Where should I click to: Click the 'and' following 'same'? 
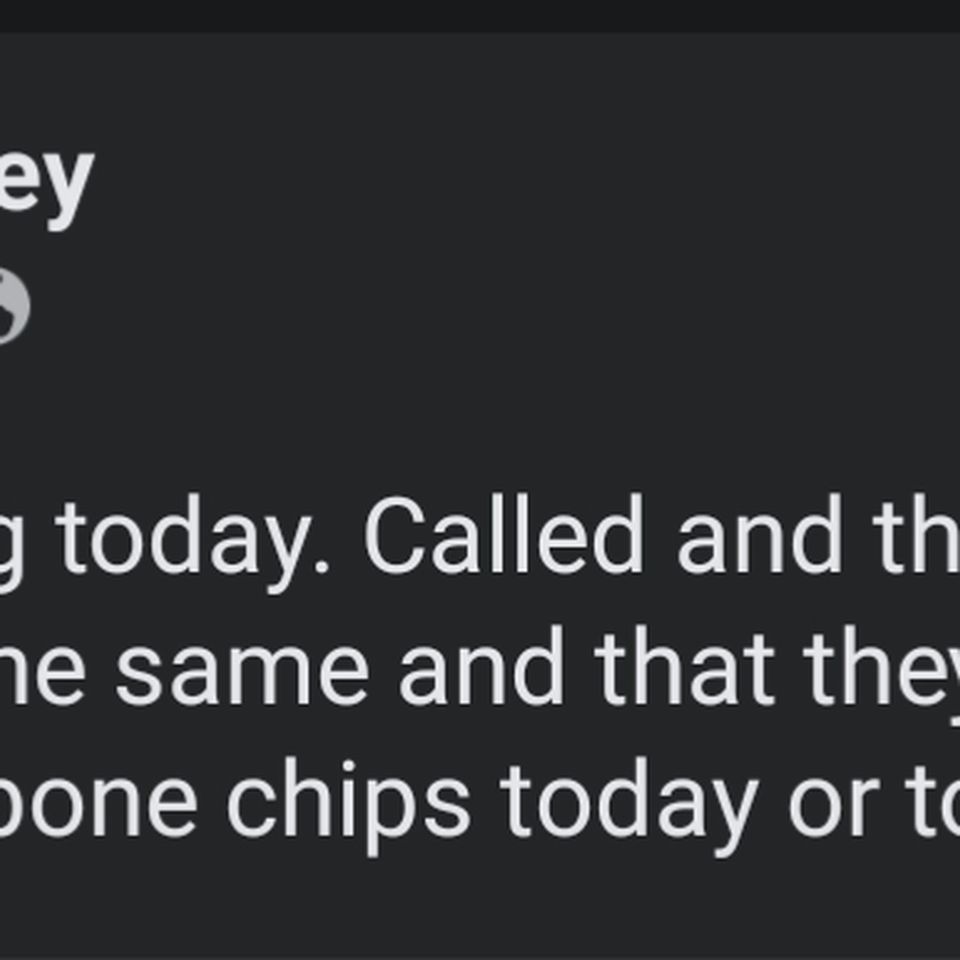(481, 666)
